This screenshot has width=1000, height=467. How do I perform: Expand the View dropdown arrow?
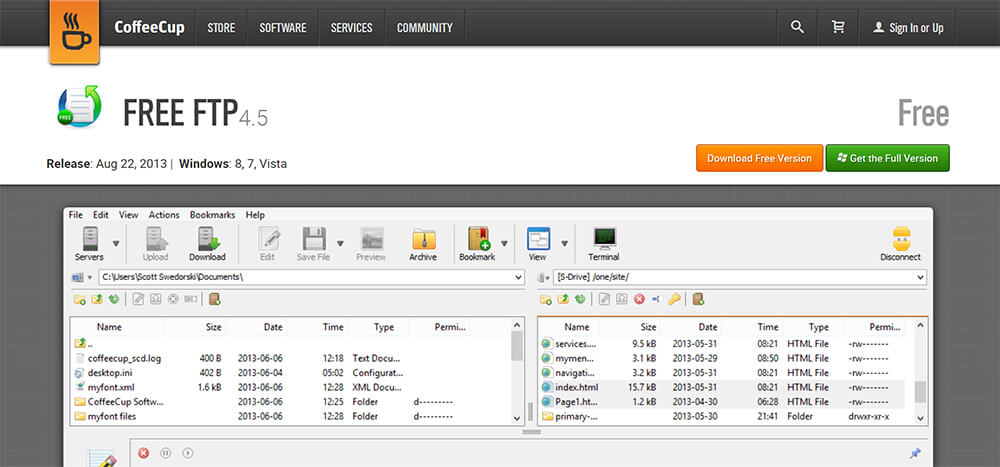click(564, 243)
